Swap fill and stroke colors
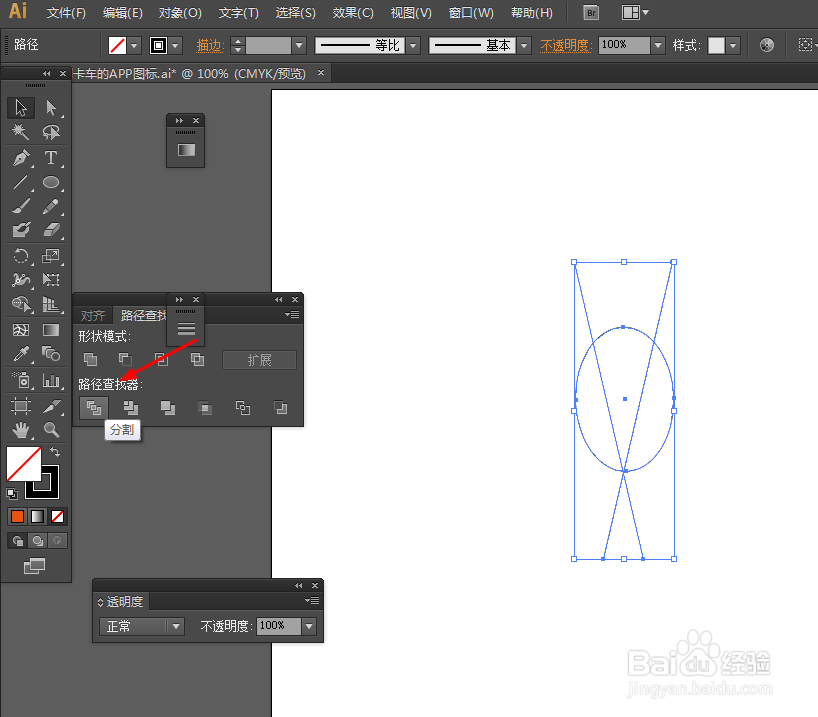This screenshot has height=717, width=818. click(x=55, y=452)
